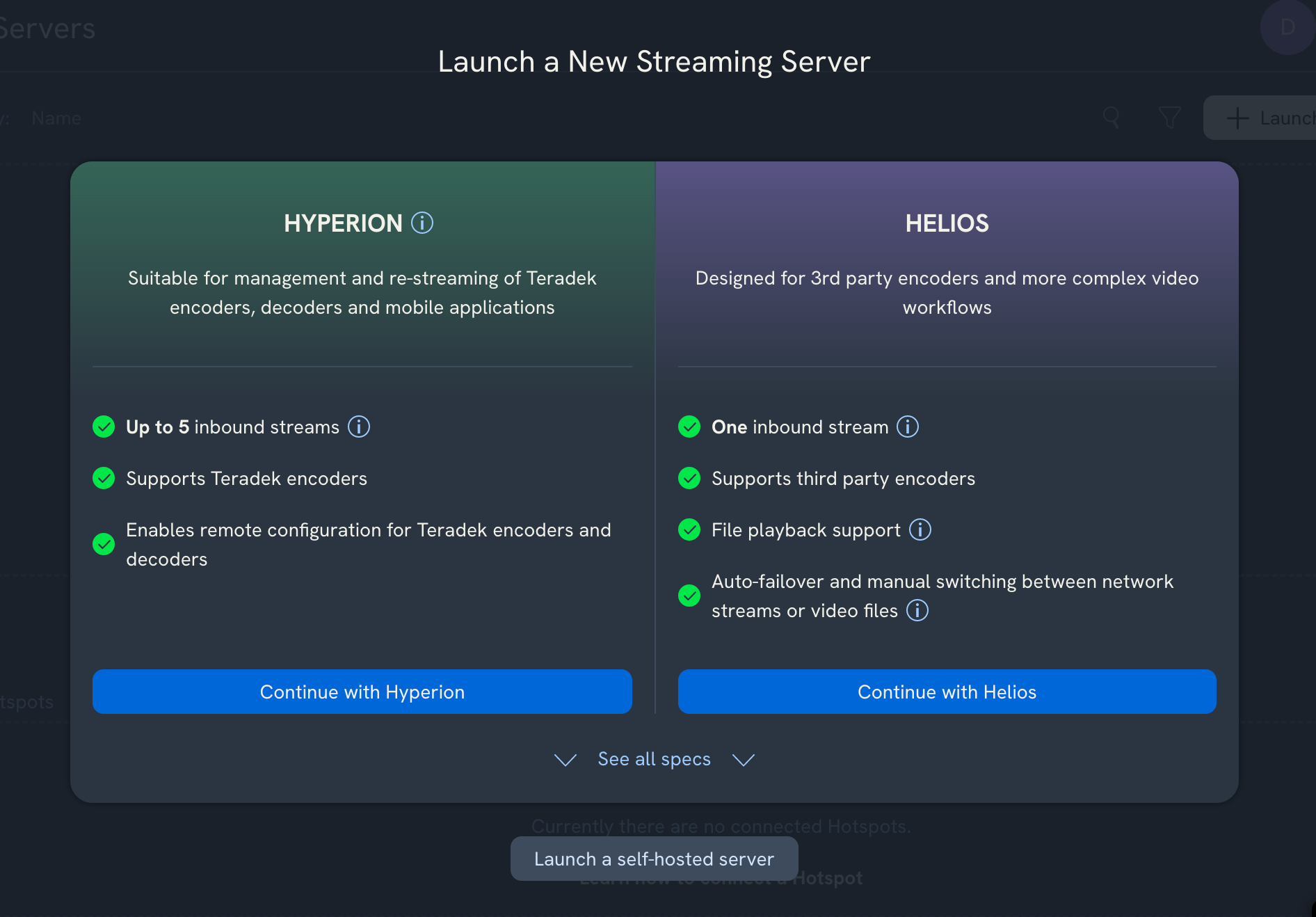Click the left chevron beside See all specs

click(x=565, y=760)
